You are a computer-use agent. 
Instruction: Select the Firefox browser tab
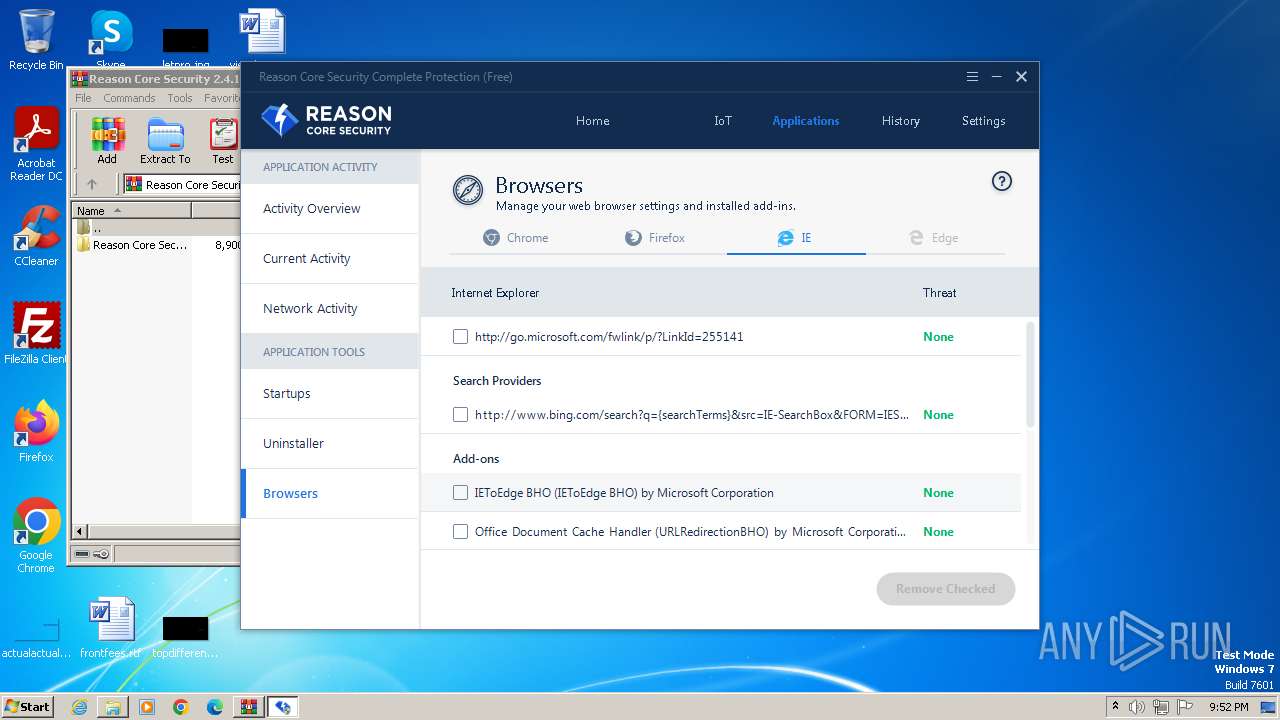655,238
